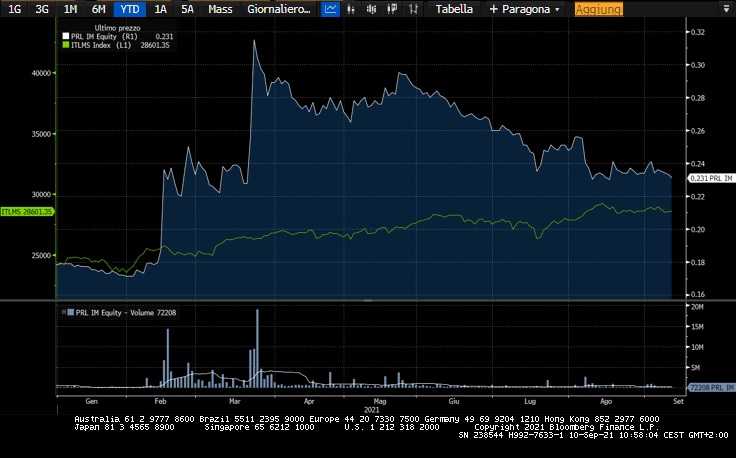Select the hollow candle chart icon
Screen dimensions: 737x458
(x=392, y=9)
